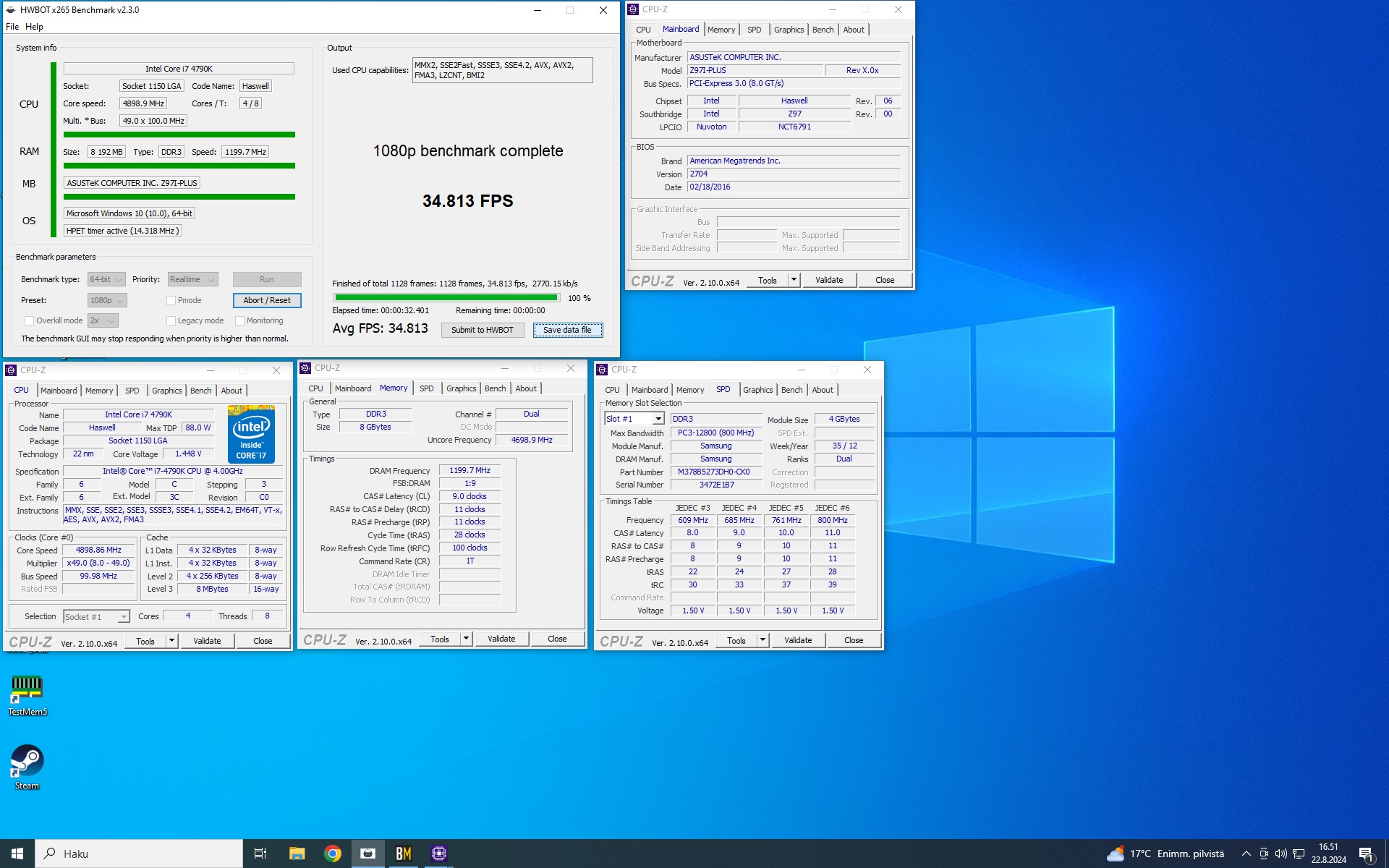Open File menu in HWBOT

(x=12, y=27)
